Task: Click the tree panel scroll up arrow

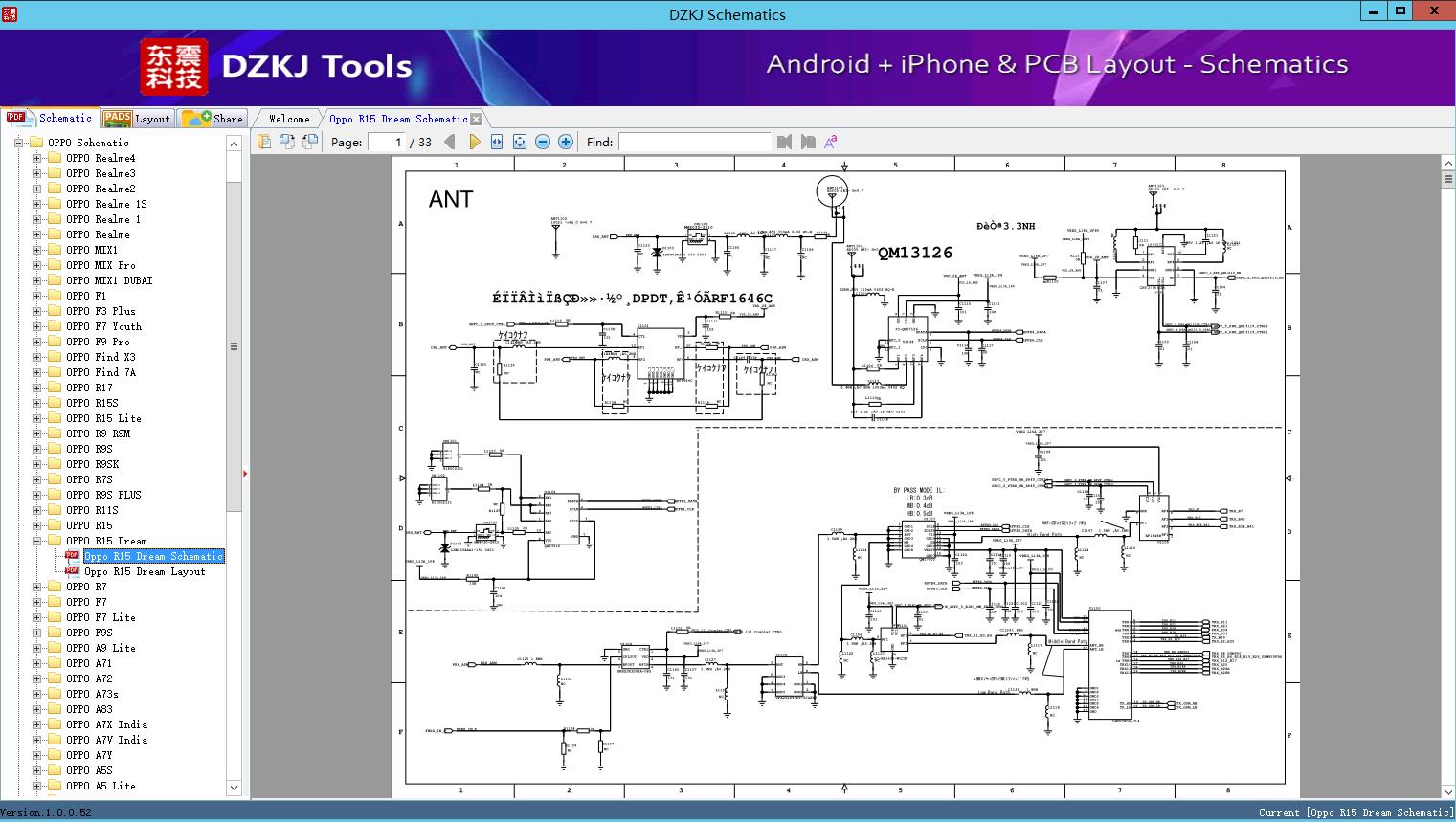Action: pyautogui.click(x=234, y=144)
